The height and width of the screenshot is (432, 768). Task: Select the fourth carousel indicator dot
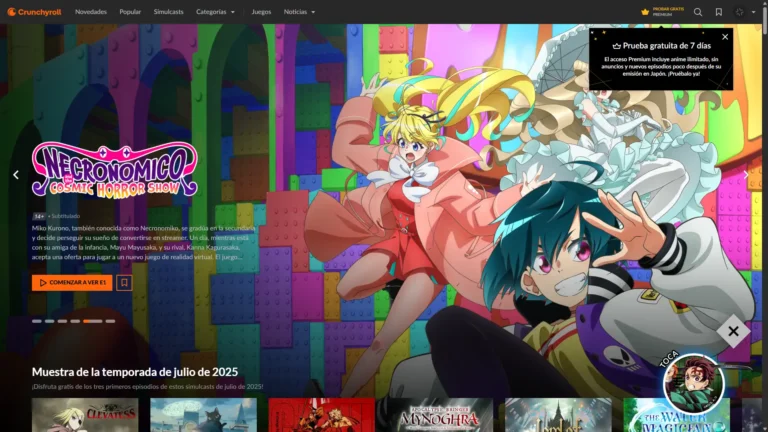[x=75, y=321]
